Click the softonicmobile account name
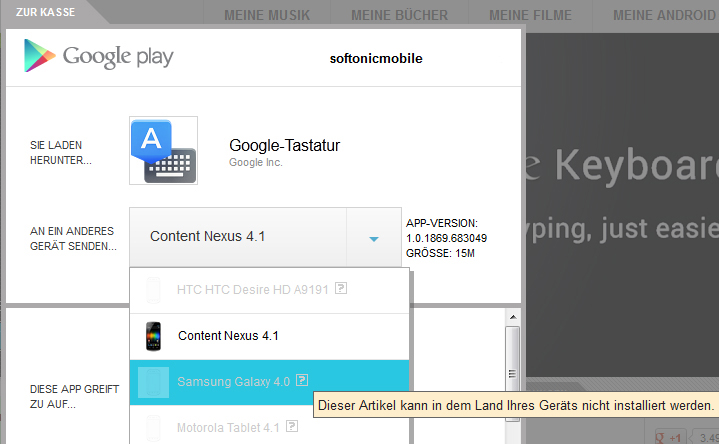719x444 pixels. click(x=376, y=58)
